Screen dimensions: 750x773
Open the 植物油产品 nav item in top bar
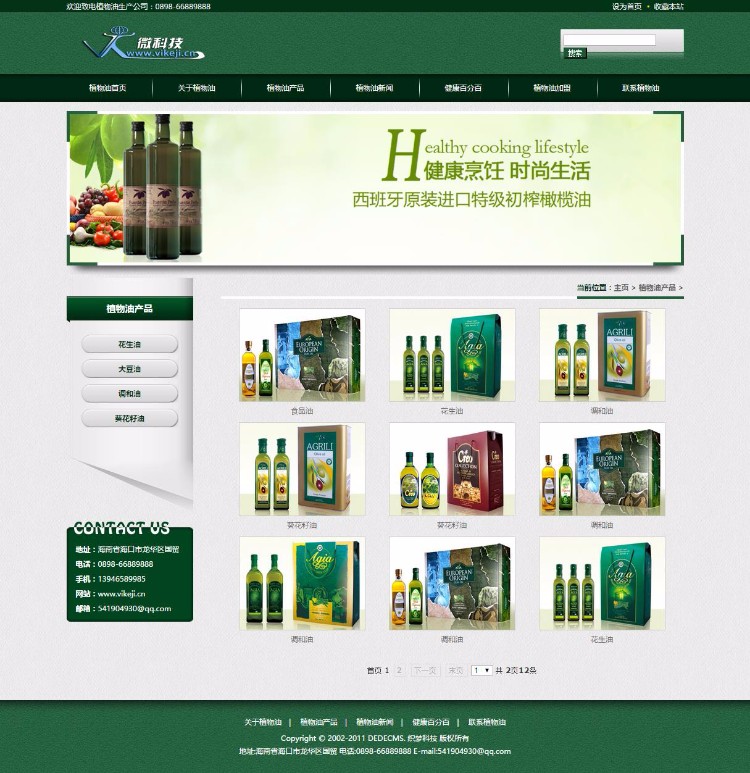(286, 88)
